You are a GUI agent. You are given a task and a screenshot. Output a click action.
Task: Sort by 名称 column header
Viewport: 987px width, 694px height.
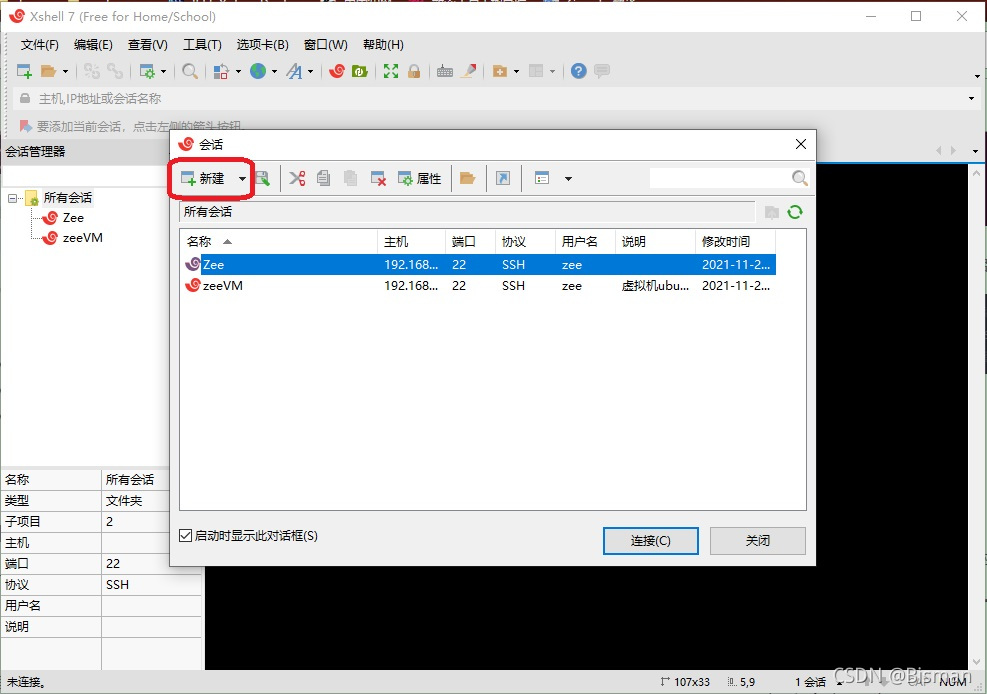279,242
